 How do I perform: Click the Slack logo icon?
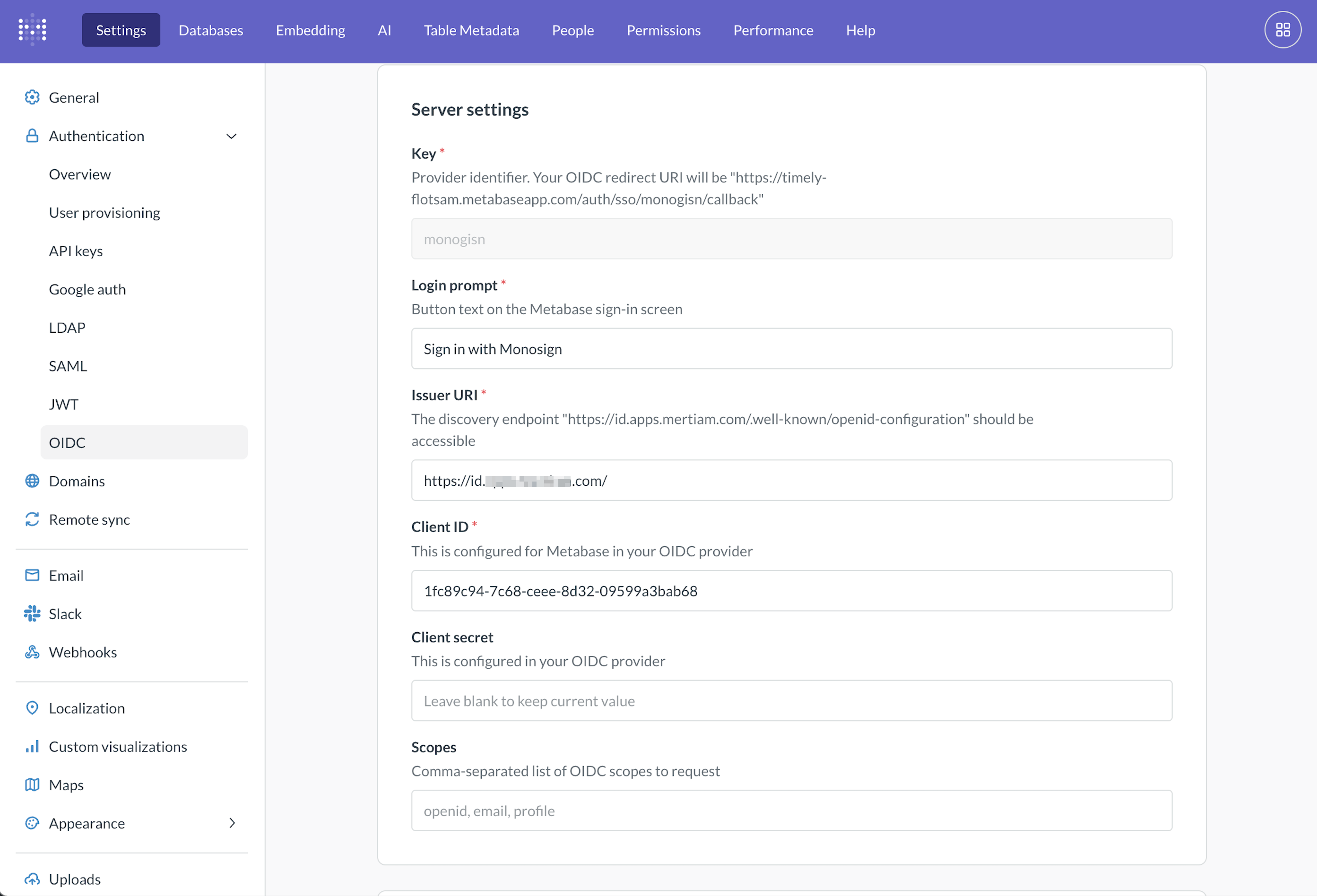(32, 613)
